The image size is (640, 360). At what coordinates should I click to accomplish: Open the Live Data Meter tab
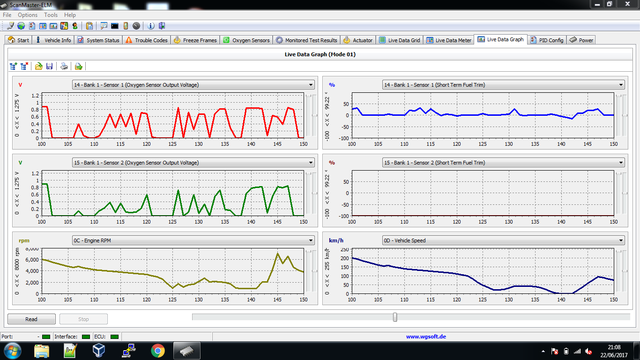[449, 40]
